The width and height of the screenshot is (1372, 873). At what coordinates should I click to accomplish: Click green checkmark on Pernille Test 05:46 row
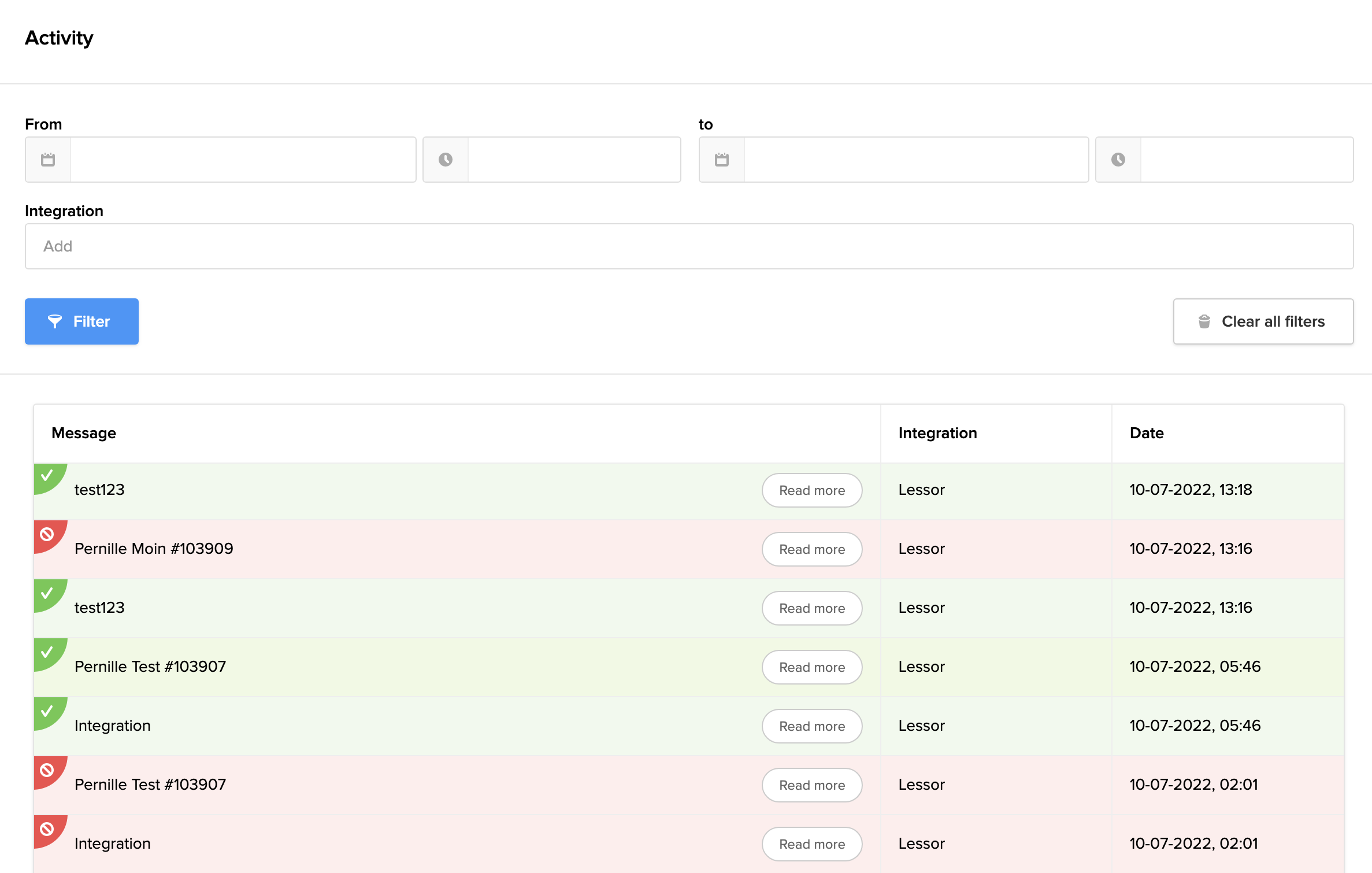tap(47, 653)
